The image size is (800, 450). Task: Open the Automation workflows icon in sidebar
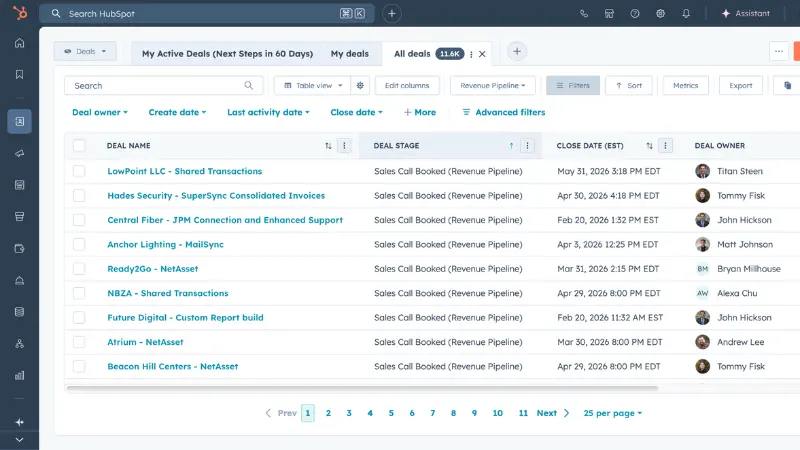(19, 344)
